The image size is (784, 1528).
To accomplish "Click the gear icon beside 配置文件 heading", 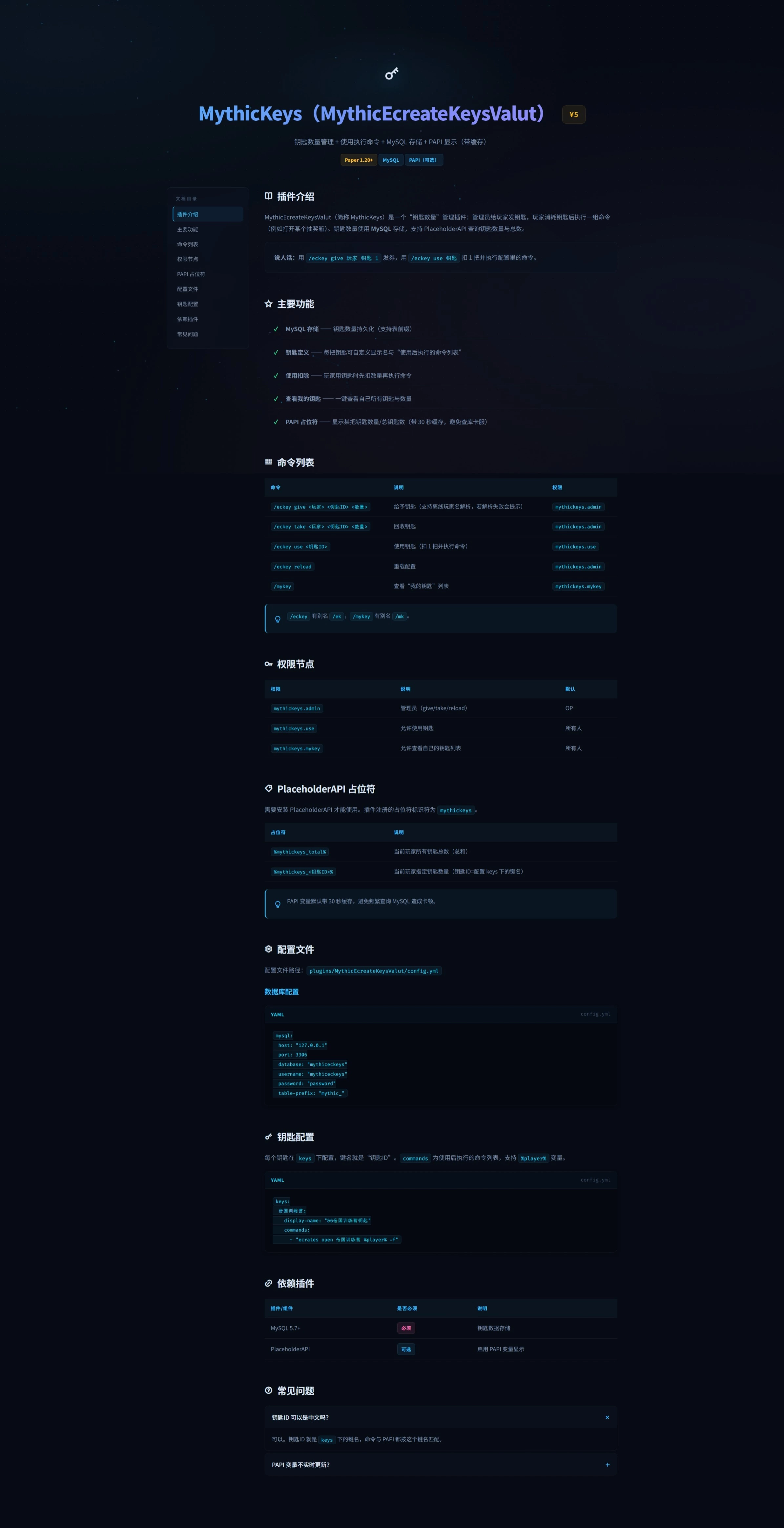I will pyautogui.click(x=269, y=949).
